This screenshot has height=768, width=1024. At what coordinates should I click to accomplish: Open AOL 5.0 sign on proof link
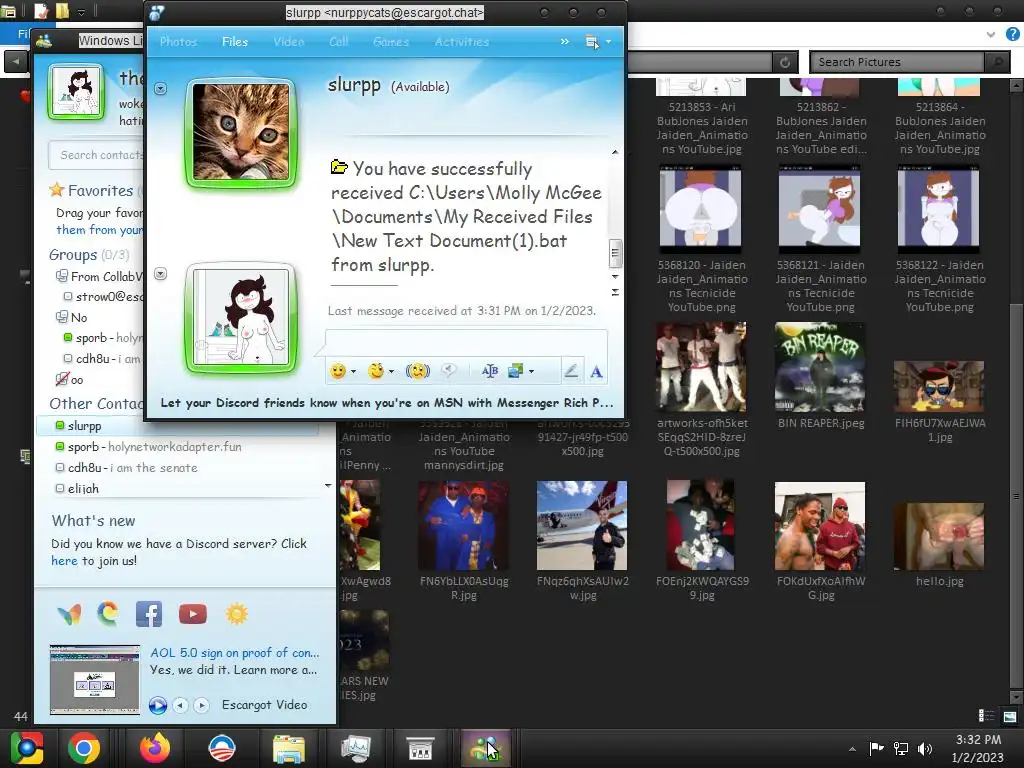coord(234,652)
